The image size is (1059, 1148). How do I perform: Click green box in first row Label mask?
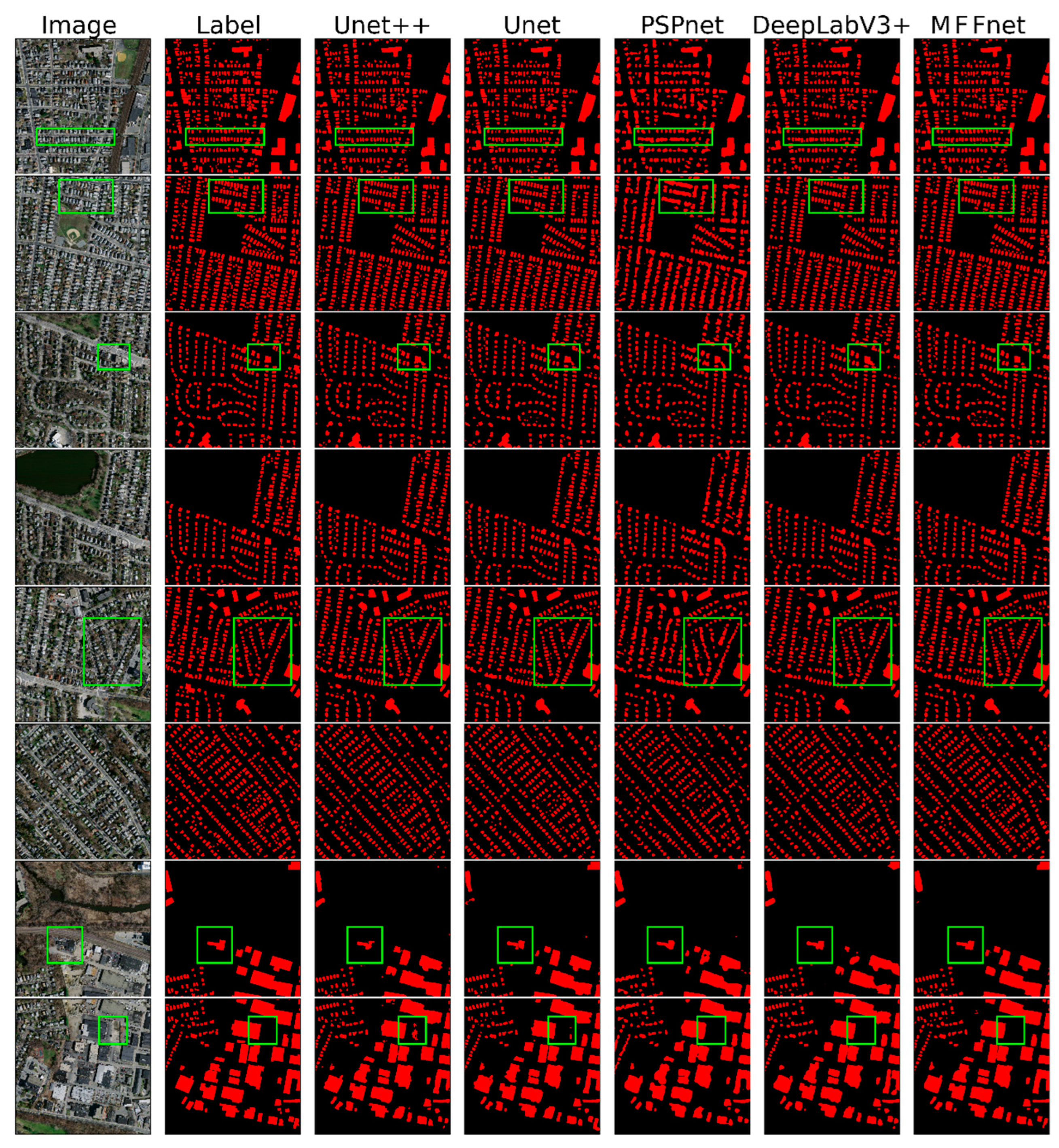(225, 136)
